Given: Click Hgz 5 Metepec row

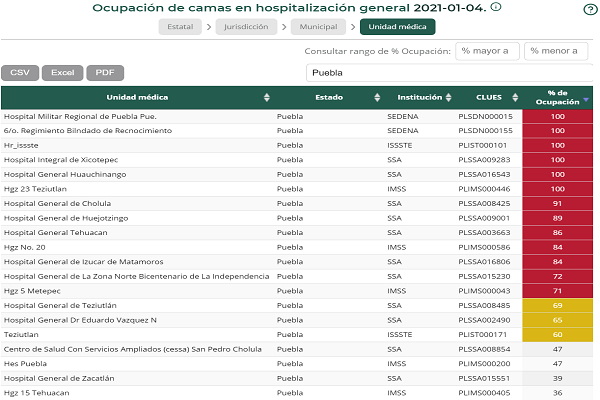Looking at the screenshot, I should 297,291.
